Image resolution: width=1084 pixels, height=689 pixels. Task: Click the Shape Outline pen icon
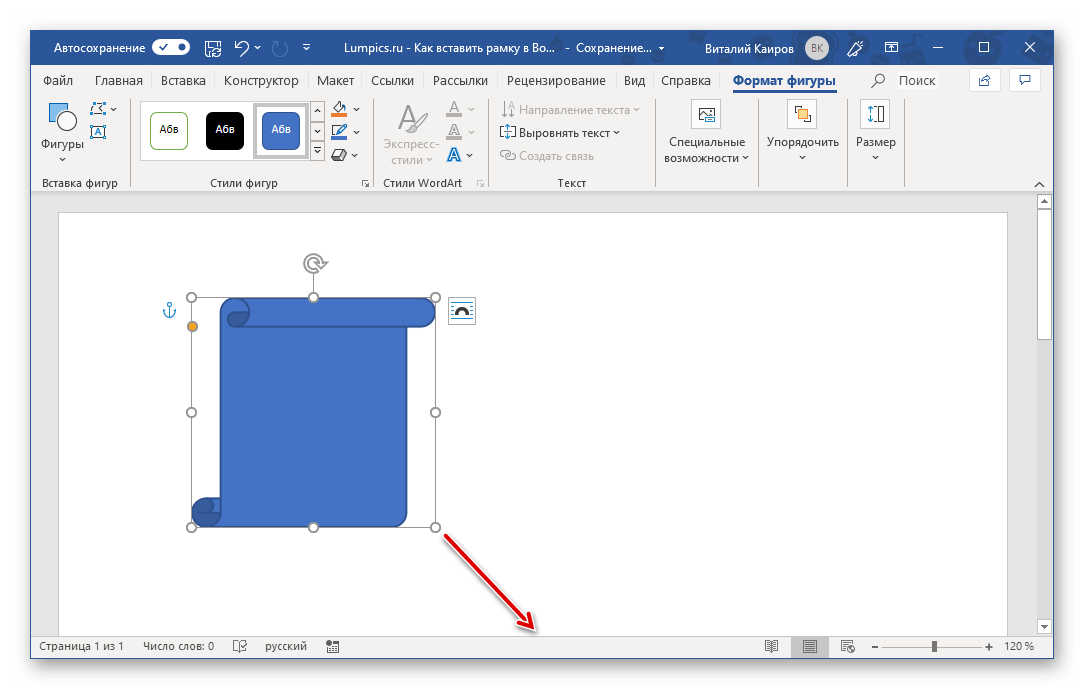[x=340, y=131]
